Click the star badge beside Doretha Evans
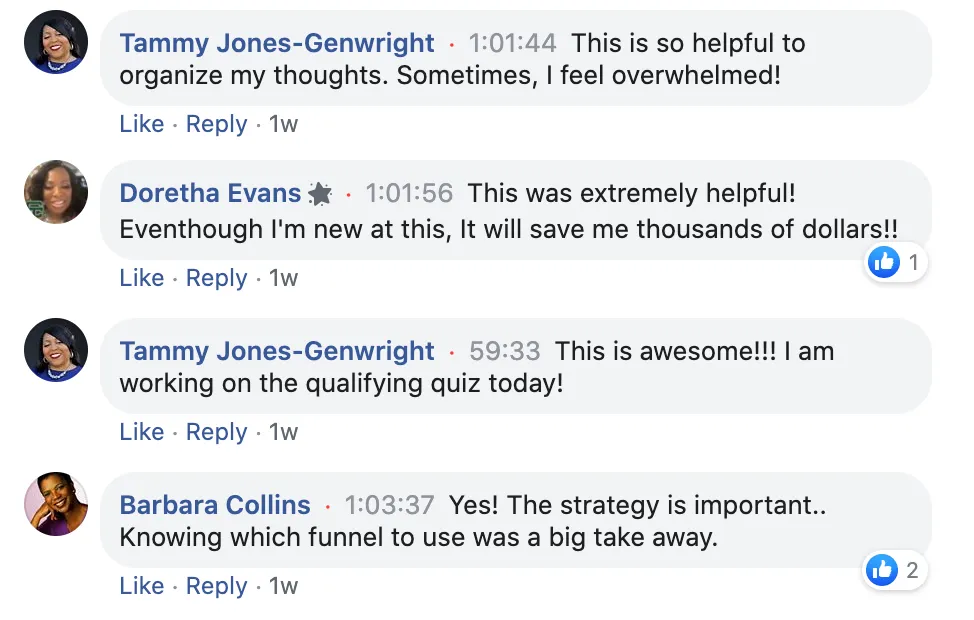 pyautogui.click(x=320, y=194)
